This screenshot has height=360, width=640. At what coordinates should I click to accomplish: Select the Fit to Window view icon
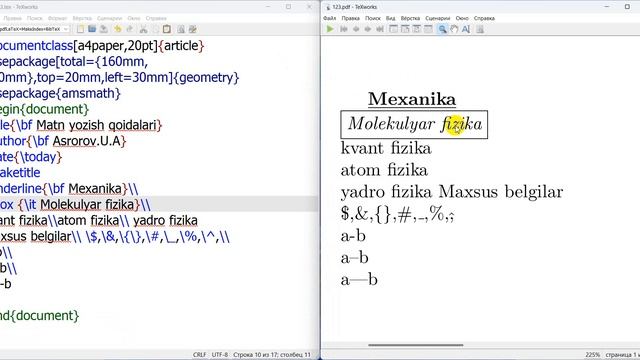(416, 29)
